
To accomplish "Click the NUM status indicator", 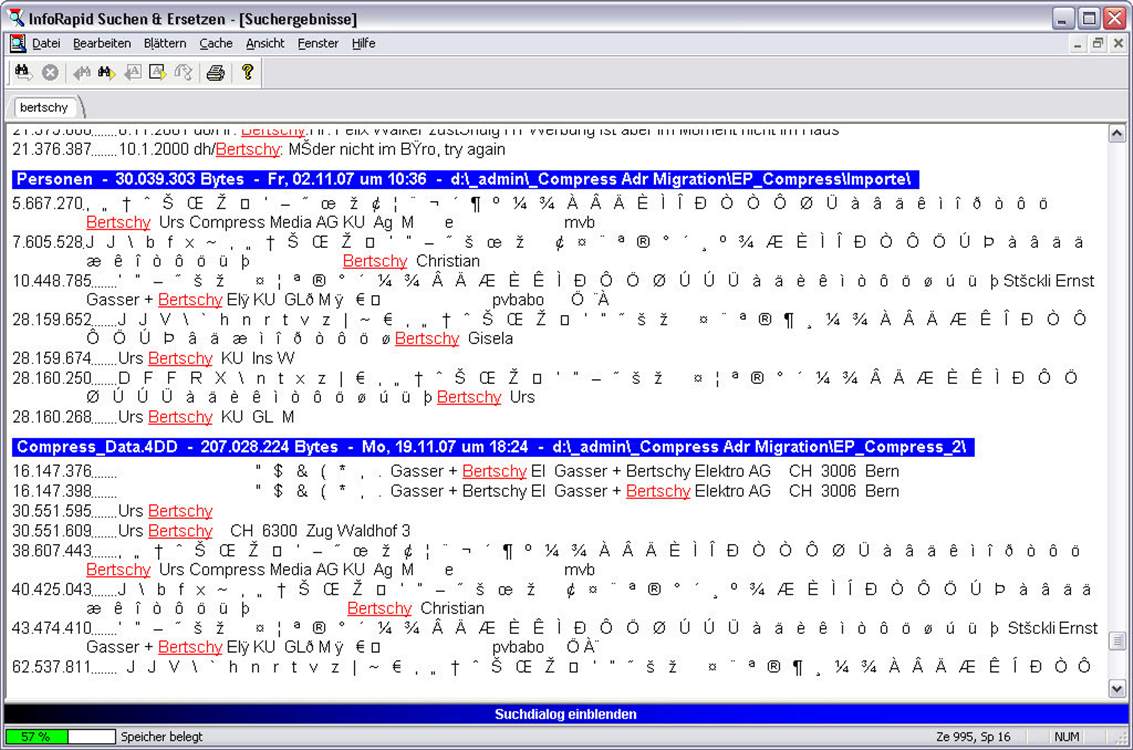I will point(1067,736).
